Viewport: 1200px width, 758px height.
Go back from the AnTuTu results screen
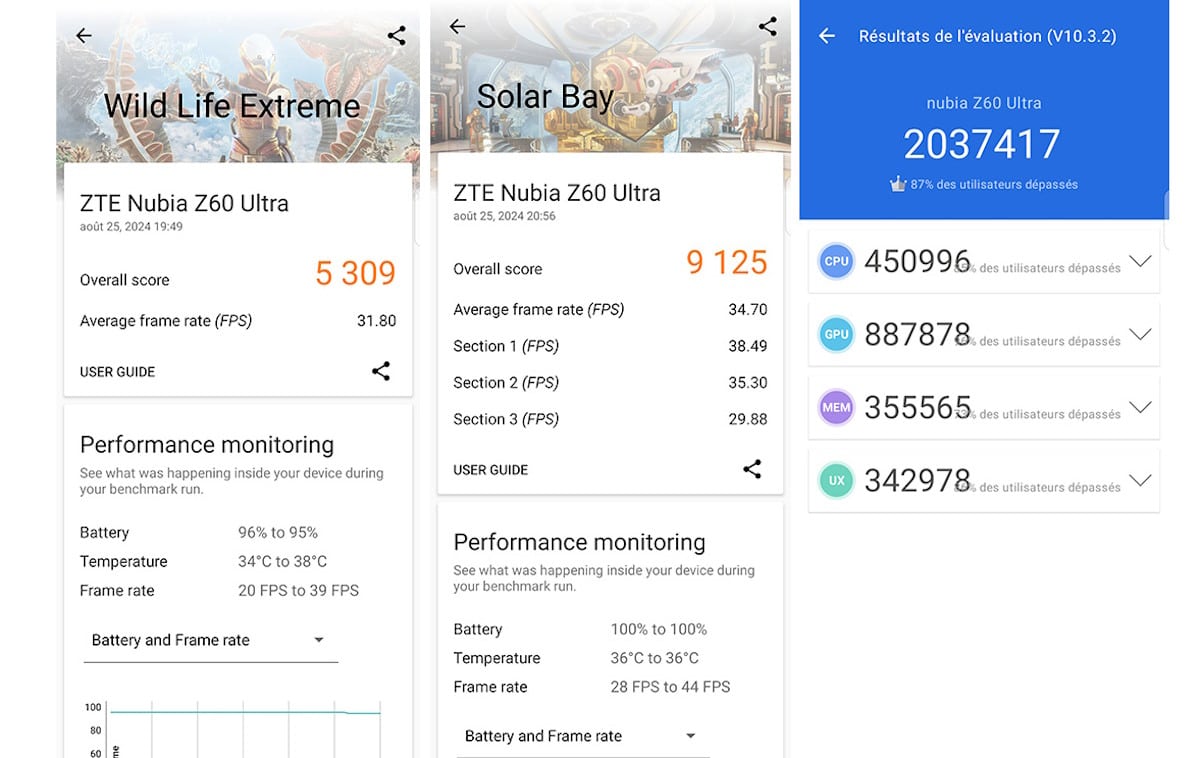(x=827, y=36)
